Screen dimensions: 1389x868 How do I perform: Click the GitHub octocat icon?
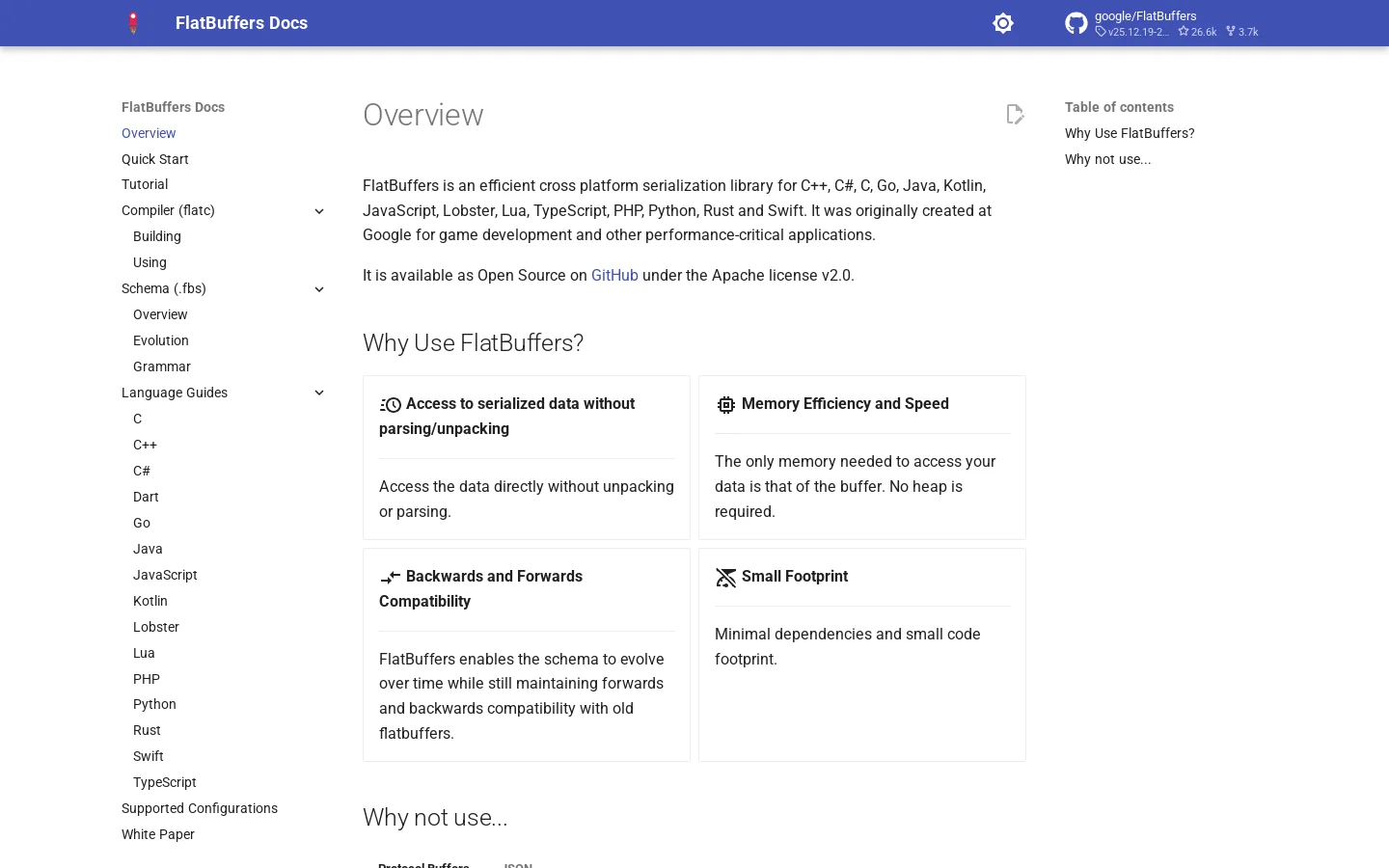point(1076,23)
